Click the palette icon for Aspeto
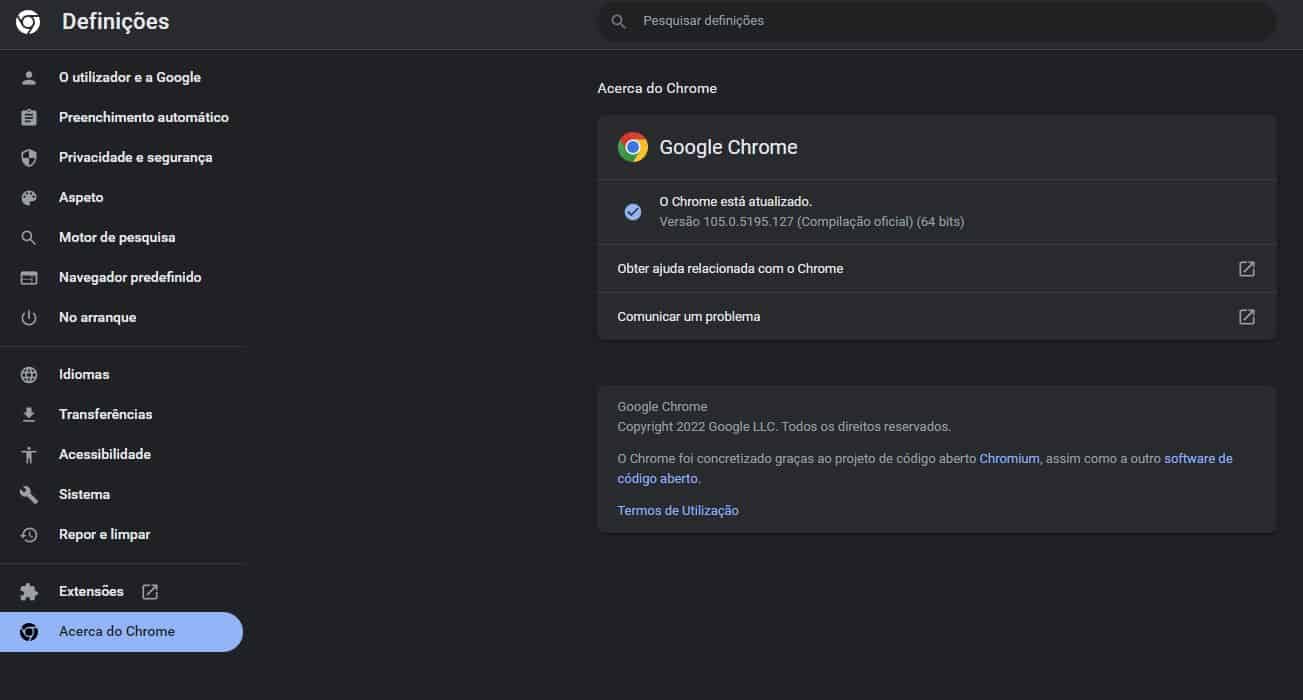The image size is (1303, 700). coord(29,197)
